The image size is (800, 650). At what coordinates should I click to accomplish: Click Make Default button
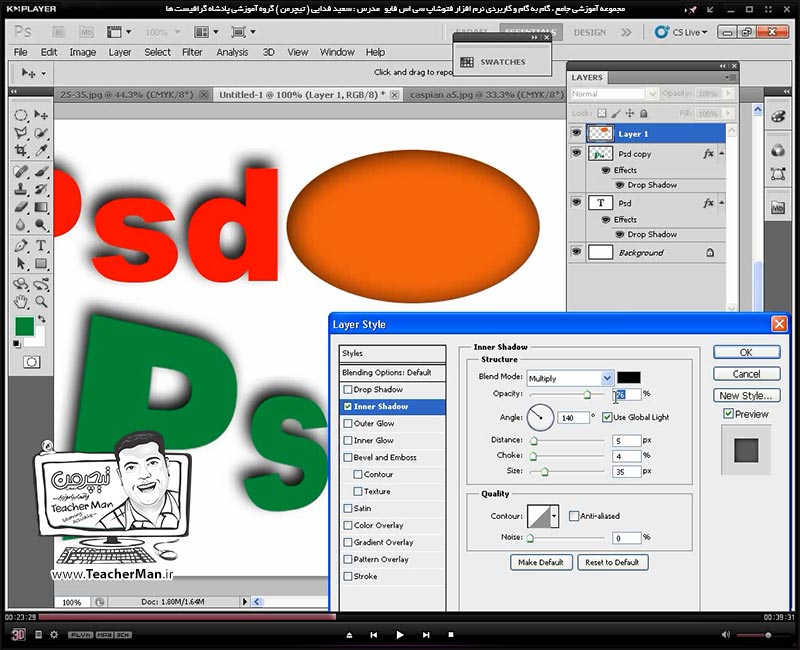[x=541, y=562]
